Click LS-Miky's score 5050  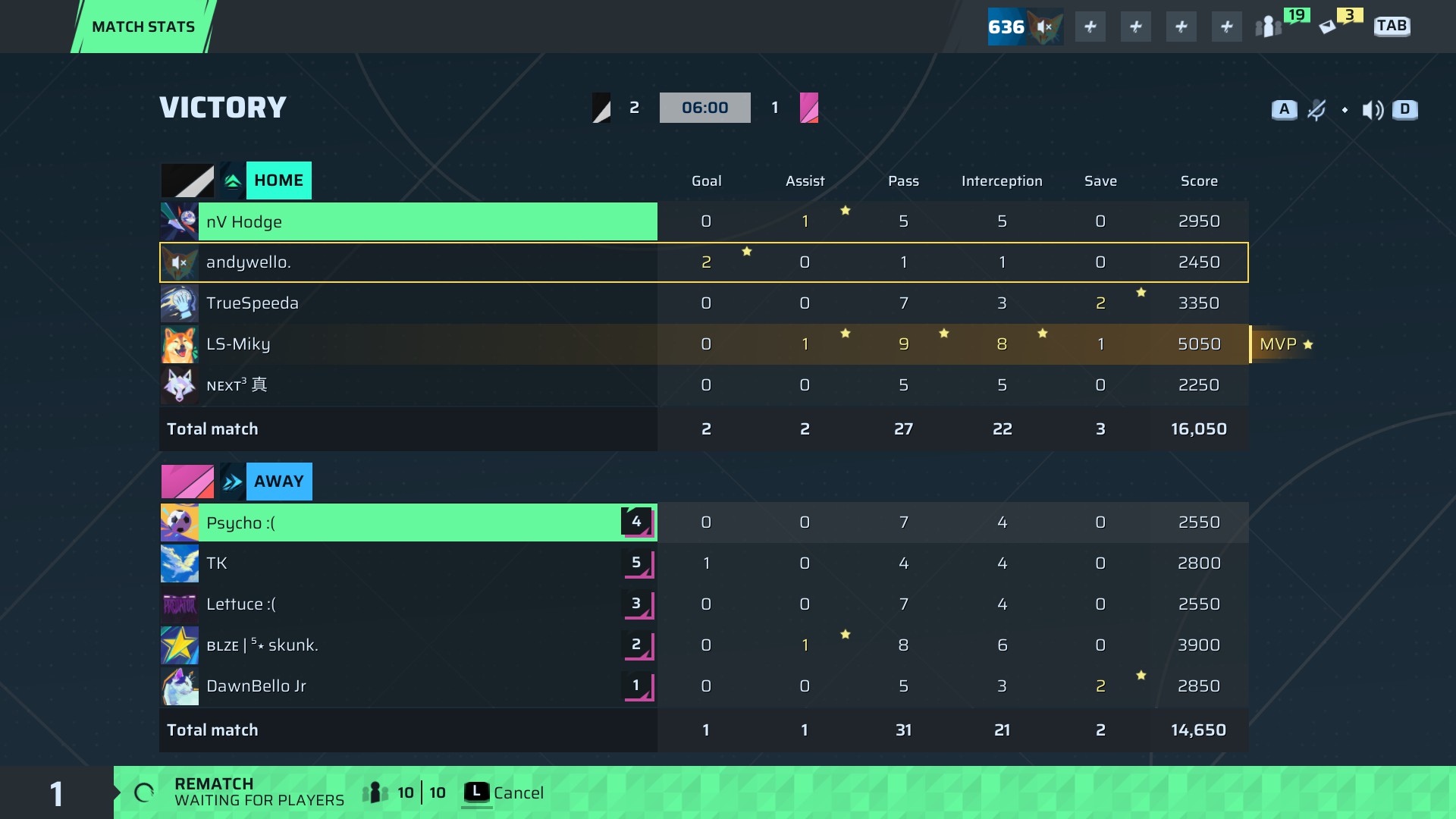(x=1199, y=344)
